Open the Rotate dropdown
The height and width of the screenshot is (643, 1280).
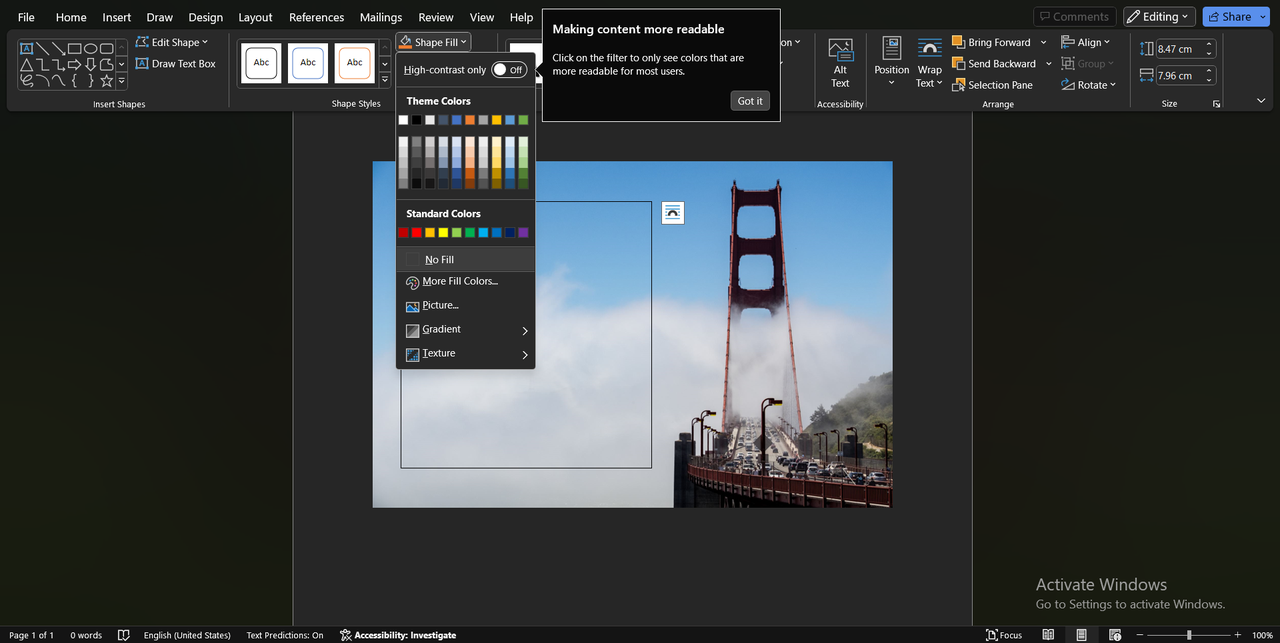[x=1087, y=85]
